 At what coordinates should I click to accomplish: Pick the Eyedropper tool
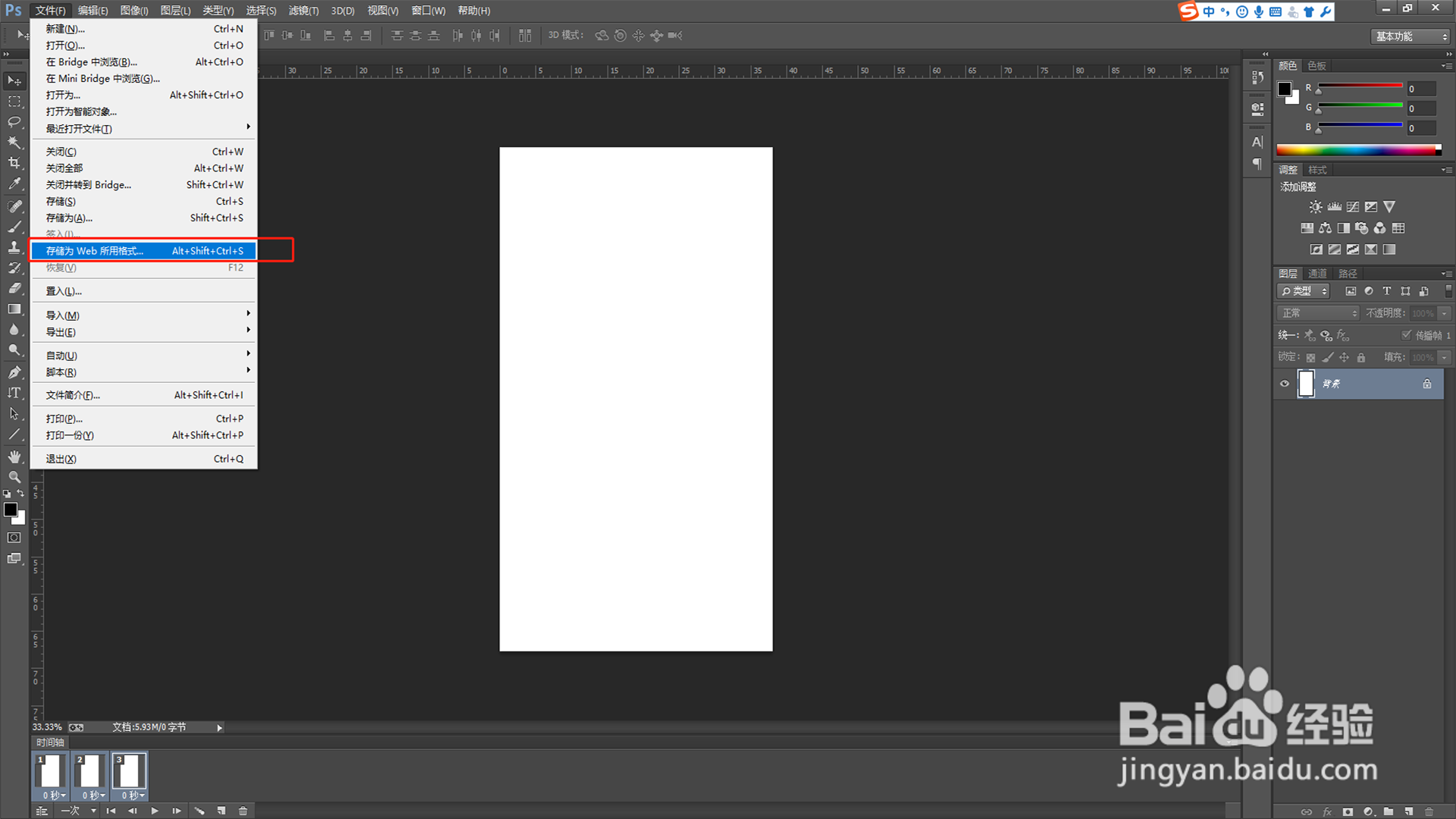[14, 184]
